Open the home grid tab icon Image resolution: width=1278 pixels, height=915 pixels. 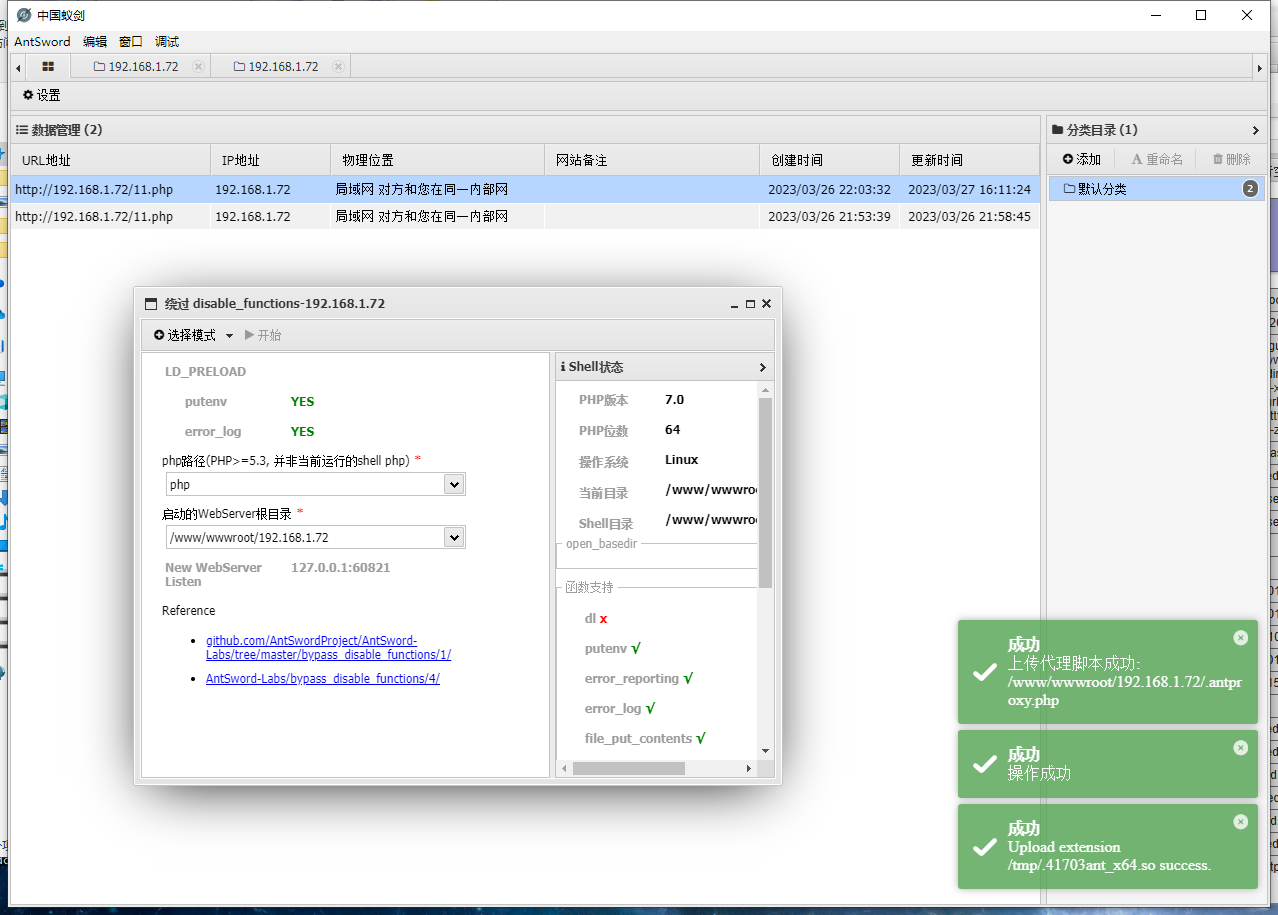click(48, 66)
